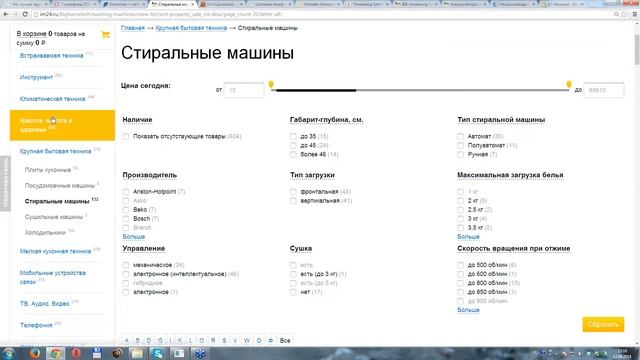Open Мелкая кухонная техника category
Image resolution: width=640 pixels, height=360 pixels.
coord(55,251)
